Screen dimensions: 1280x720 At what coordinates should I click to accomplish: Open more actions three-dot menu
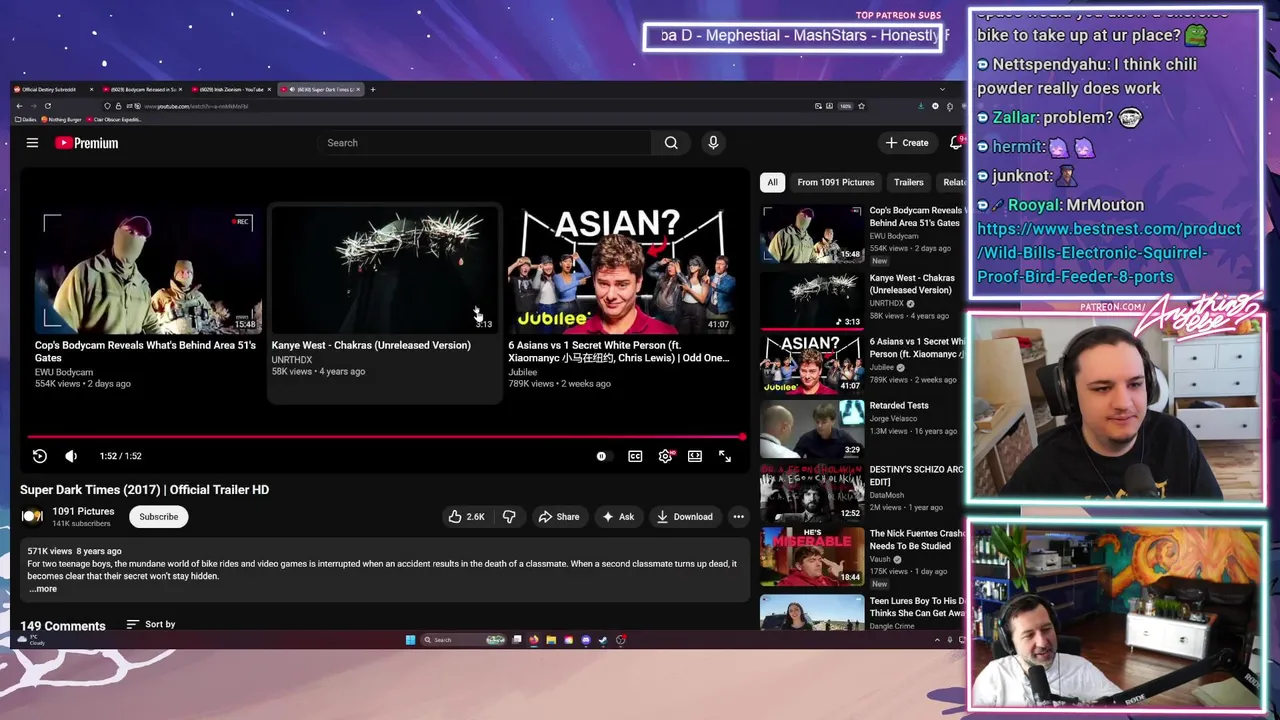(738, 517)
